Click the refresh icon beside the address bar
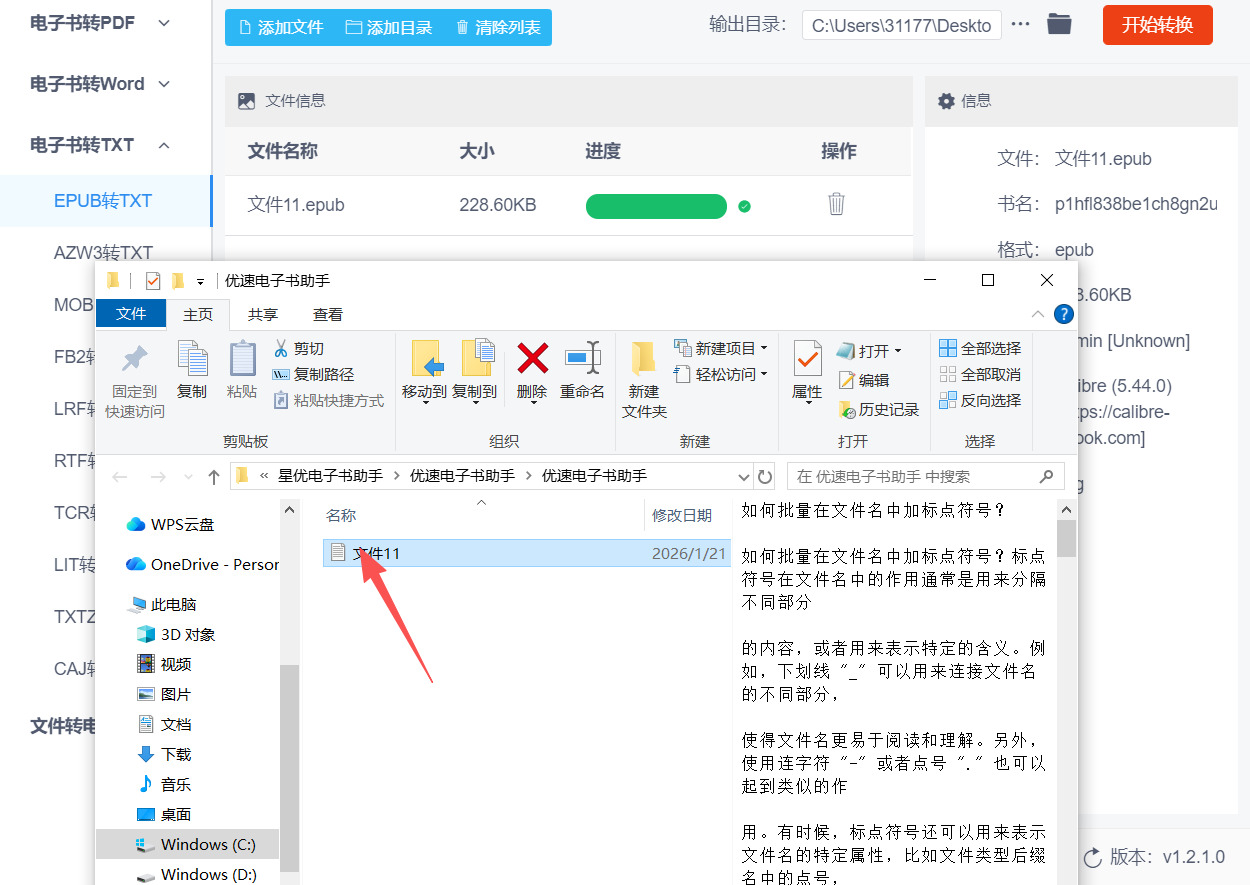 (x=765, y=476)
